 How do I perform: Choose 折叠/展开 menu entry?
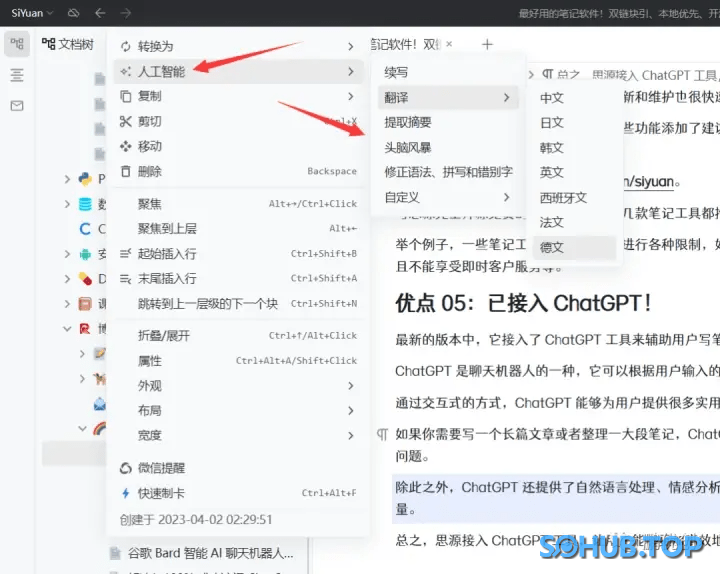237,336
